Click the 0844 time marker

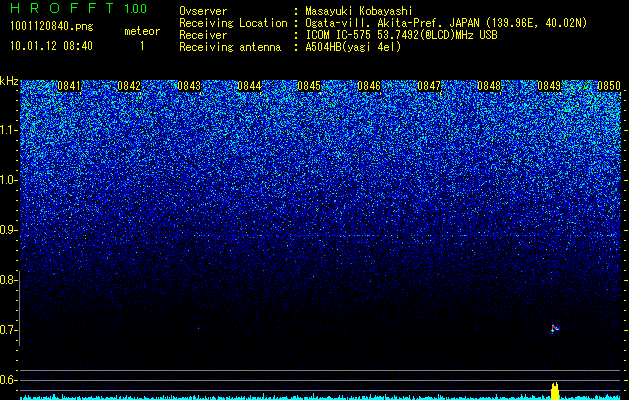tap(249, 86)
